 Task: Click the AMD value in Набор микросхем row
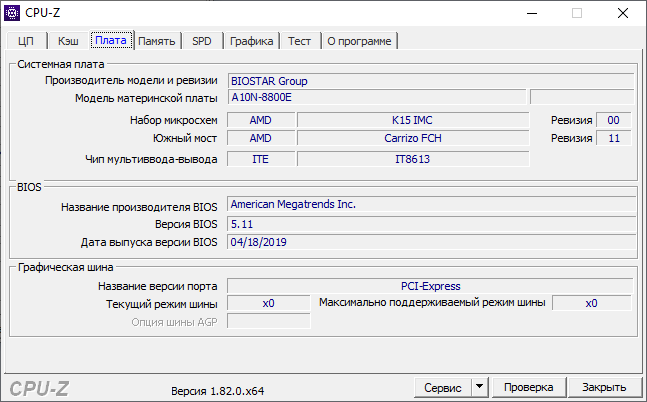click(x=261, y=120)
